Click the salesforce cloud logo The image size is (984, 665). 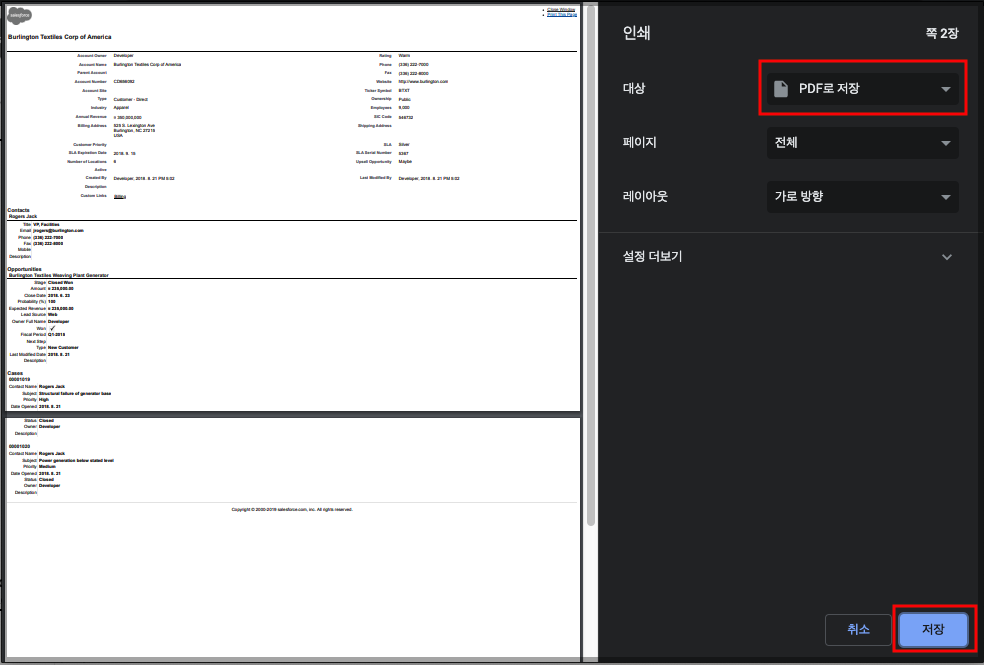(x=19, y=16)
